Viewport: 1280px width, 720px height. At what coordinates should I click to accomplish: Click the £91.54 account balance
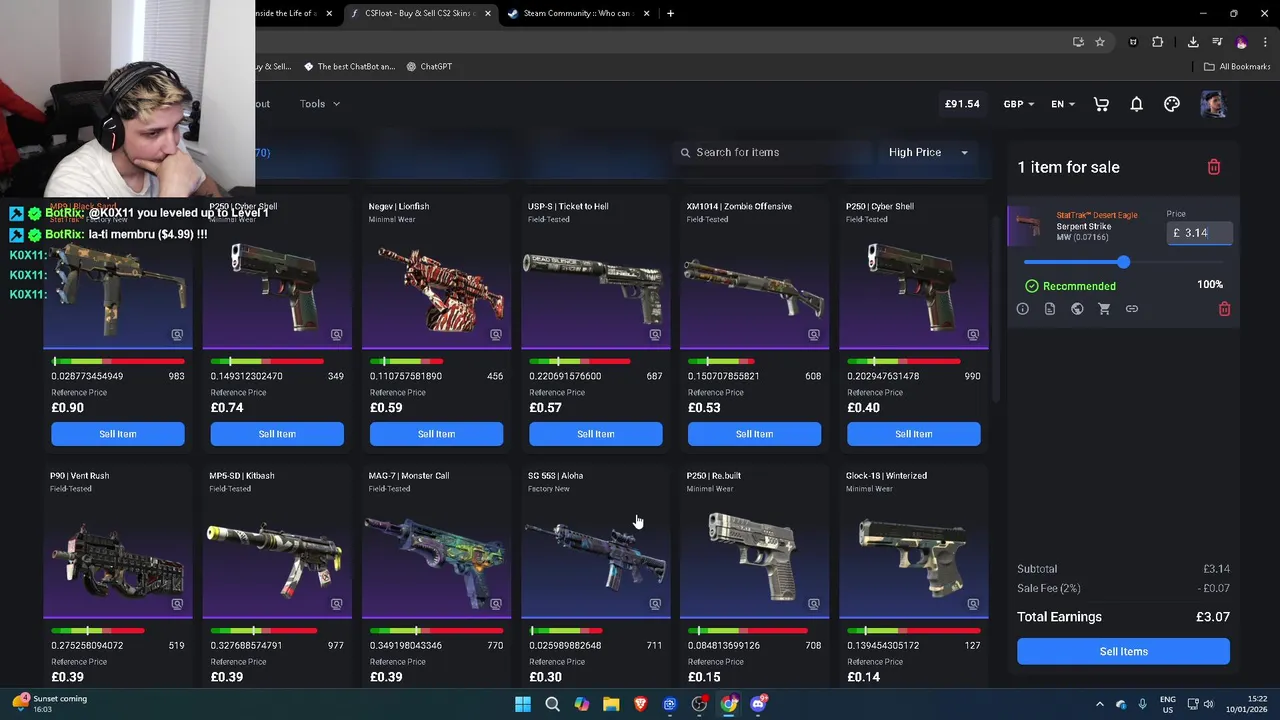(x=962, y=104)
